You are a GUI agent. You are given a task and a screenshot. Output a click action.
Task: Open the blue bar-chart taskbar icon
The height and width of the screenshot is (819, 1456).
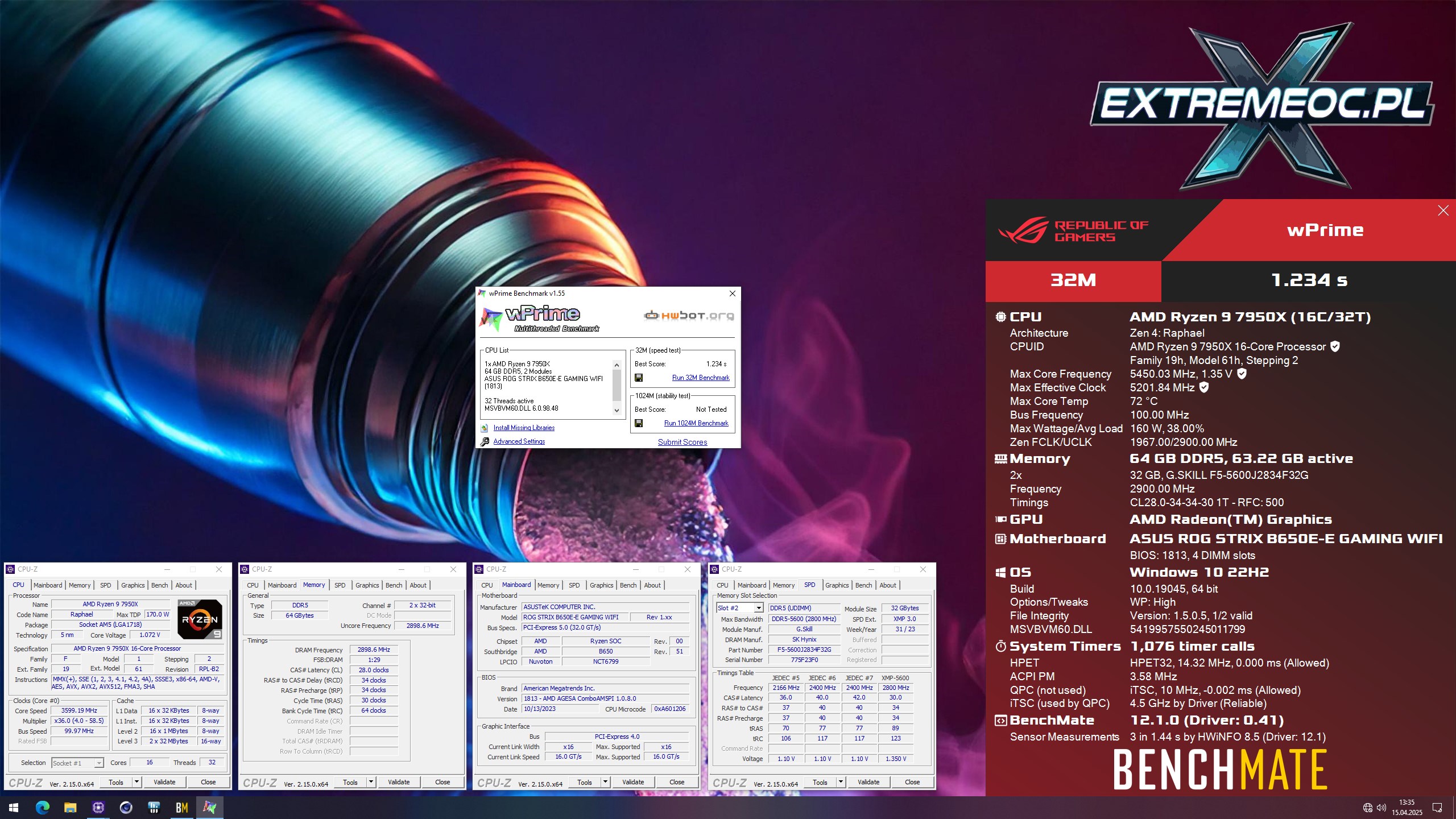point(154,808)
